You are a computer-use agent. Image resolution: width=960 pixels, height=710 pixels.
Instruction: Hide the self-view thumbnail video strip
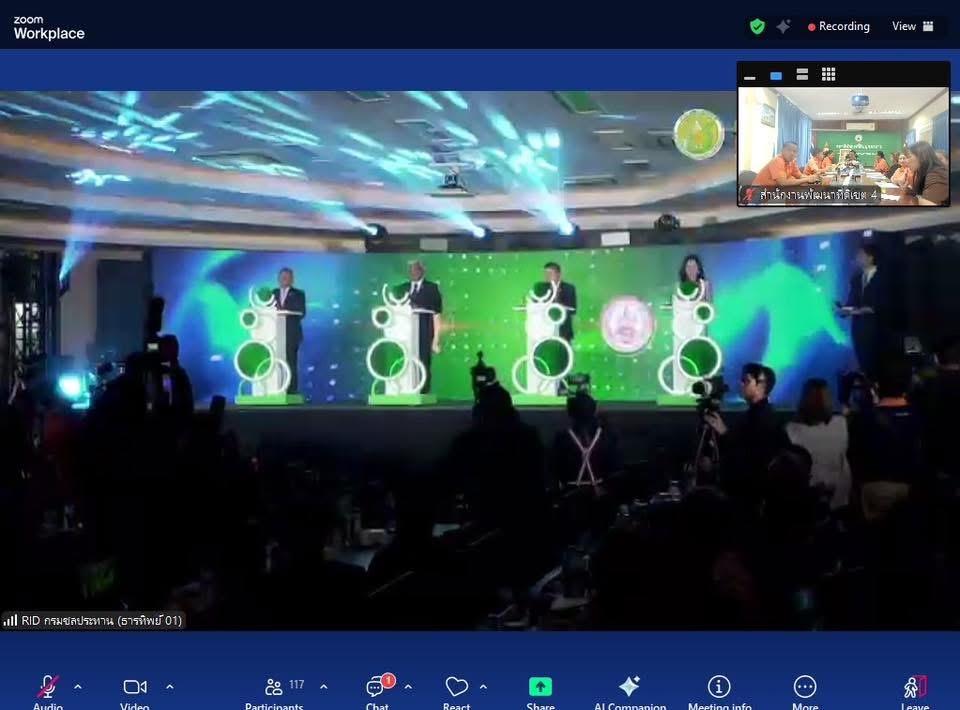coord(750,76)
